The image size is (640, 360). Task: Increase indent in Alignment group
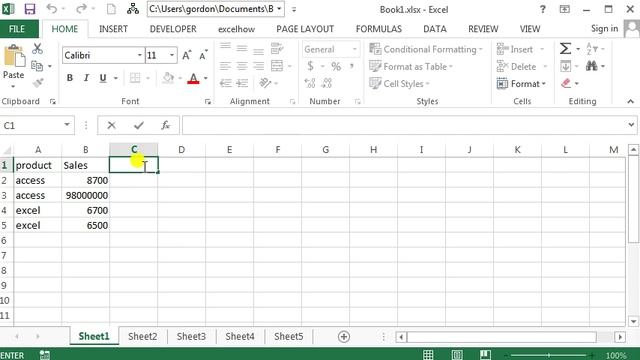click(x=242, y=83)
